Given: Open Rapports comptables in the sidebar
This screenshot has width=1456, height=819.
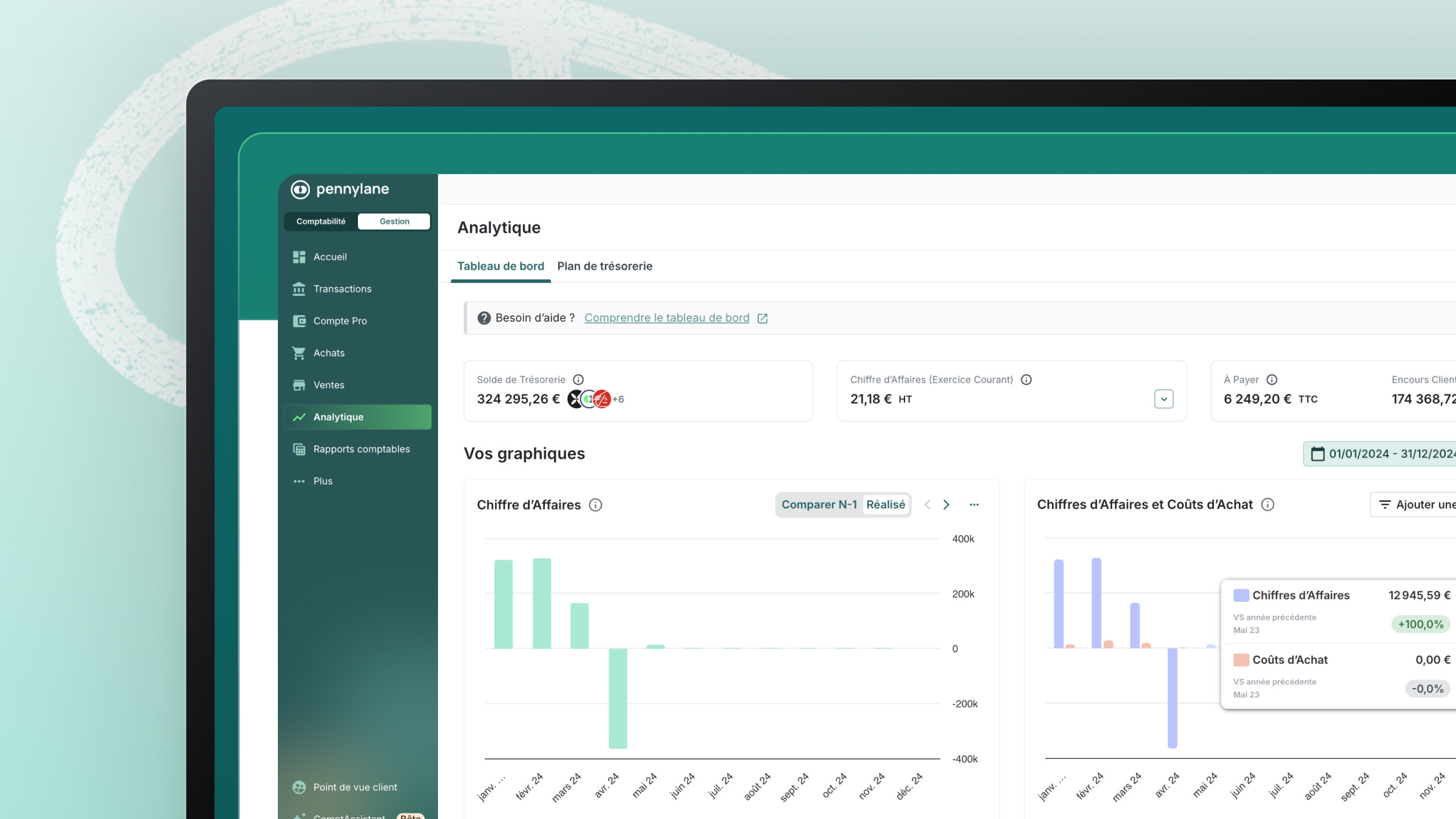Looking at the screenshot, I should coord(357,449).
